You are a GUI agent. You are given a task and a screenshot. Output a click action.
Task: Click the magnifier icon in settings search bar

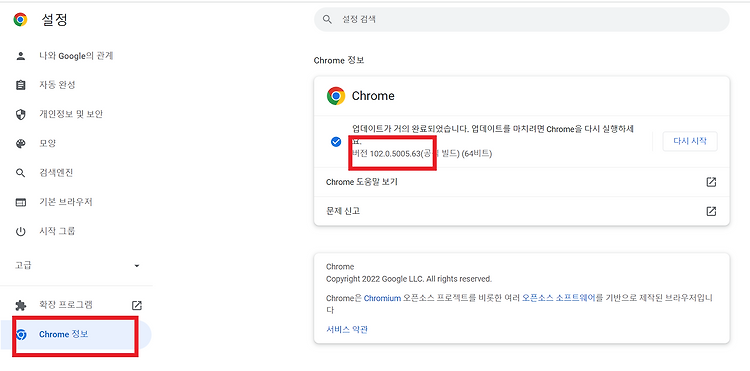[327, 20]
